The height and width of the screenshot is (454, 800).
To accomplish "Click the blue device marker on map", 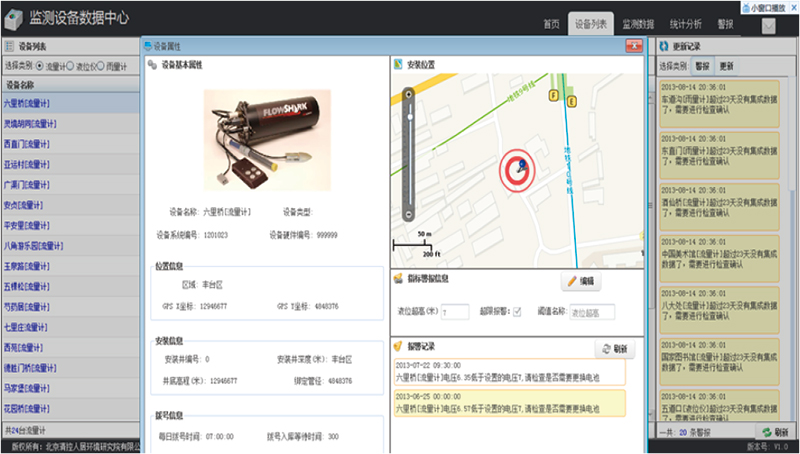I will pyautogui.click(x=521, y=162).
